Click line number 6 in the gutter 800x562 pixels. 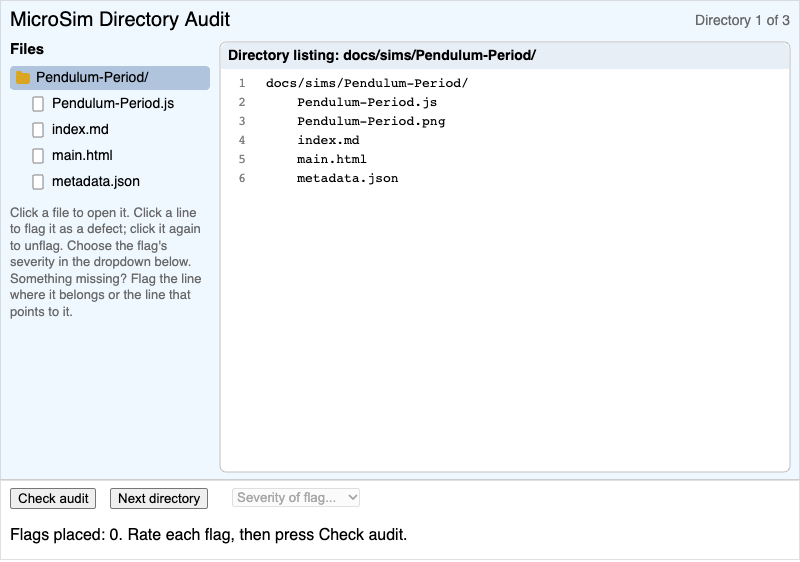click(242, 178)
